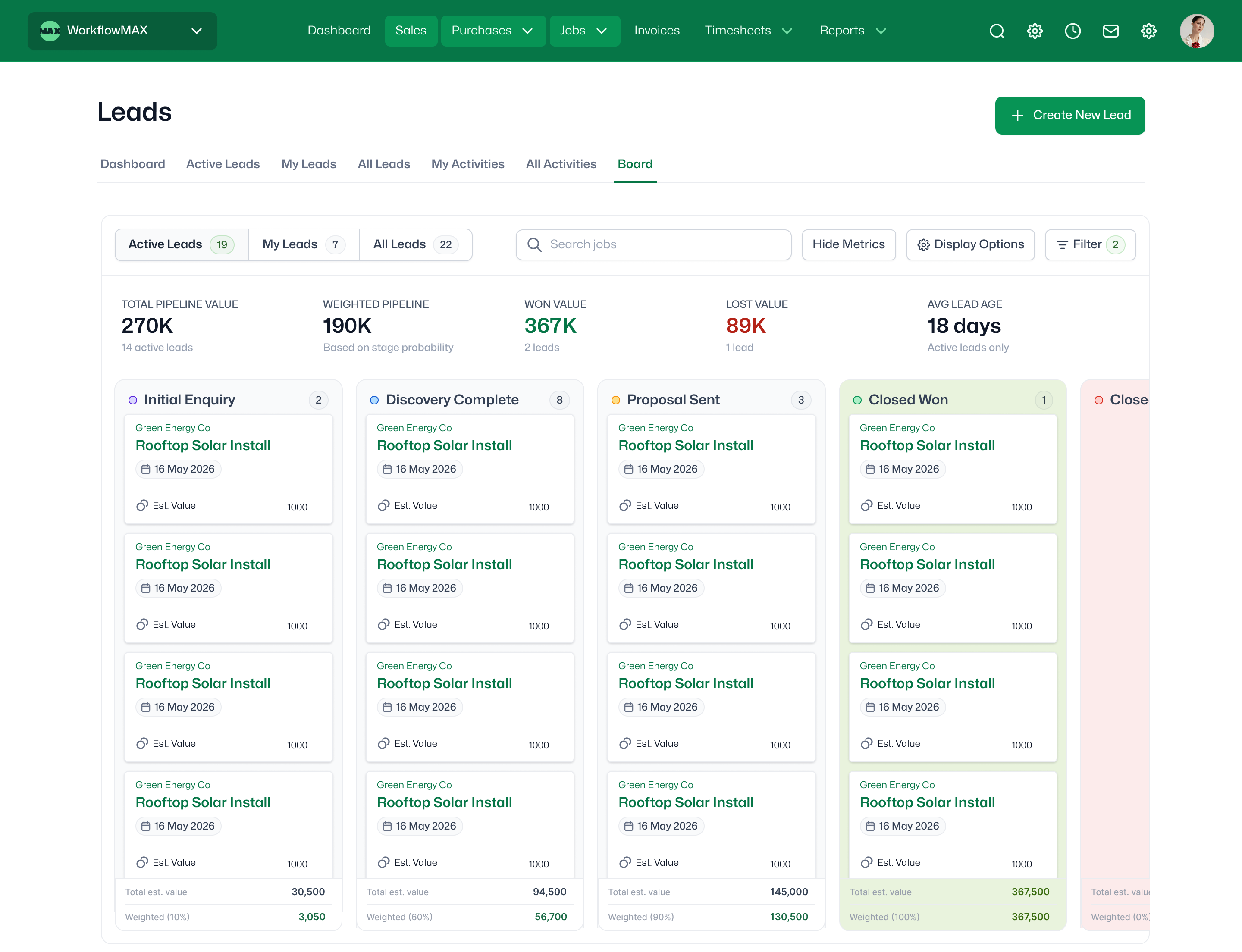This screenshot has height=952, width=1242.
Task: Click the gear icon in Display Options
Action: click(923, 245)
